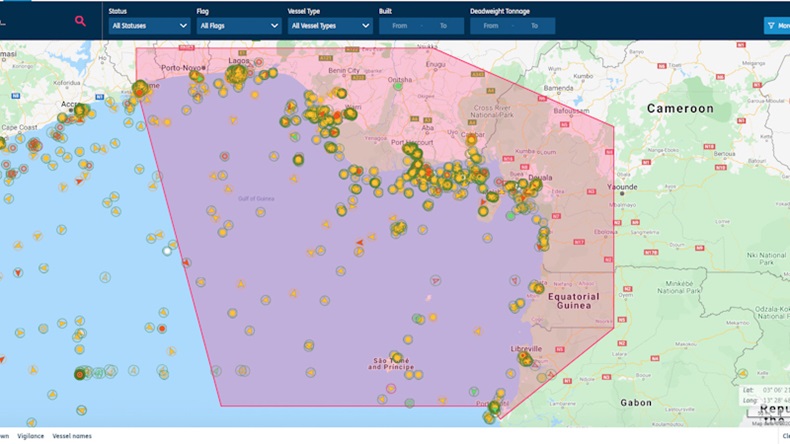Screen dimensions: 790x444
Task: Click the green vessel marker southwest of Douala
Action: [510, 216]
